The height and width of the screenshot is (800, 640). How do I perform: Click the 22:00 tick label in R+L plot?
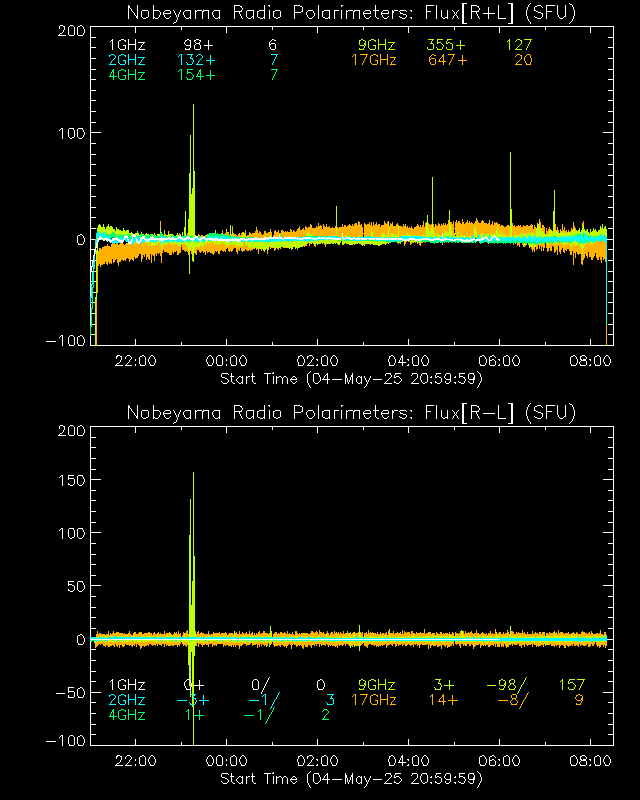click(x=135, y=361)
